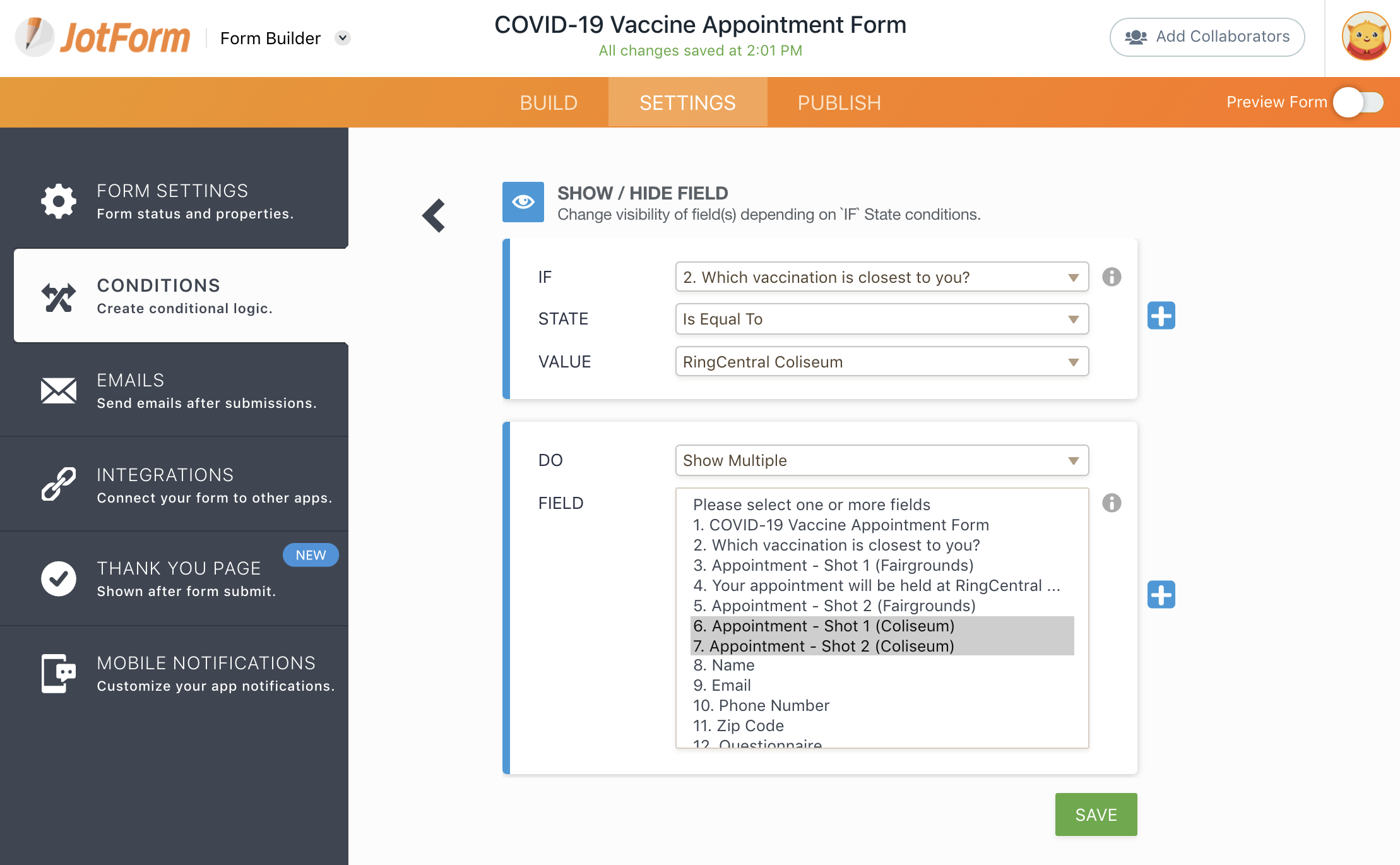Switch to the BUILD tab
The image size is (1400, 865).
click(x=549, y=103)
